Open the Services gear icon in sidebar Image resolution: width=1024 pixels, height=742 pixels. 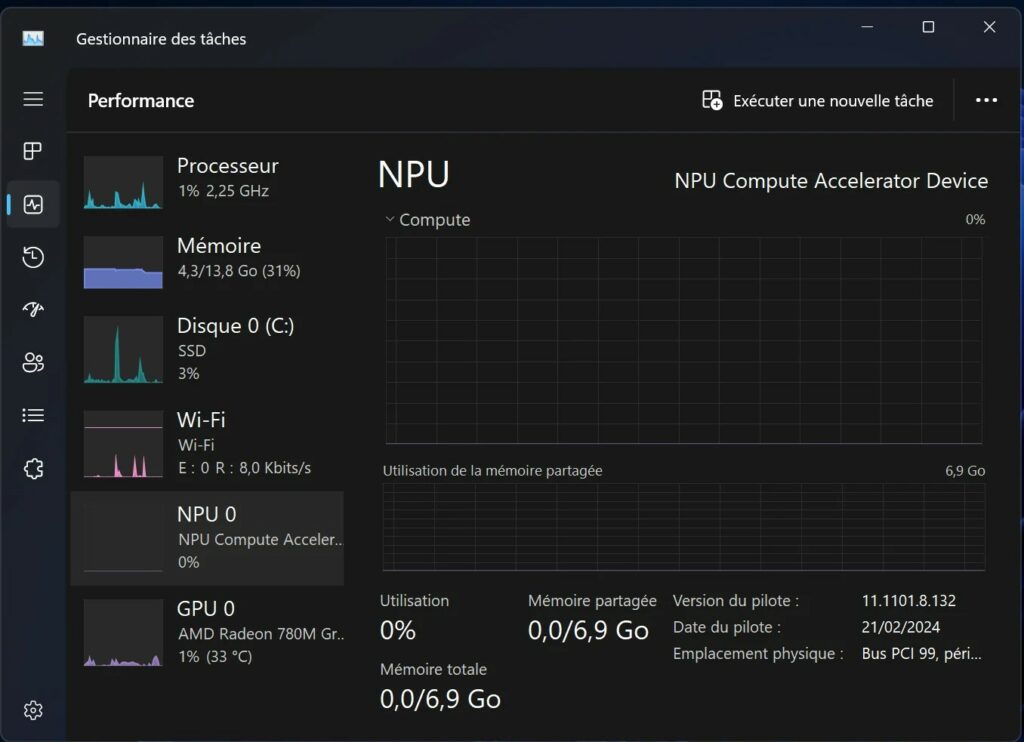pos(33,468)
